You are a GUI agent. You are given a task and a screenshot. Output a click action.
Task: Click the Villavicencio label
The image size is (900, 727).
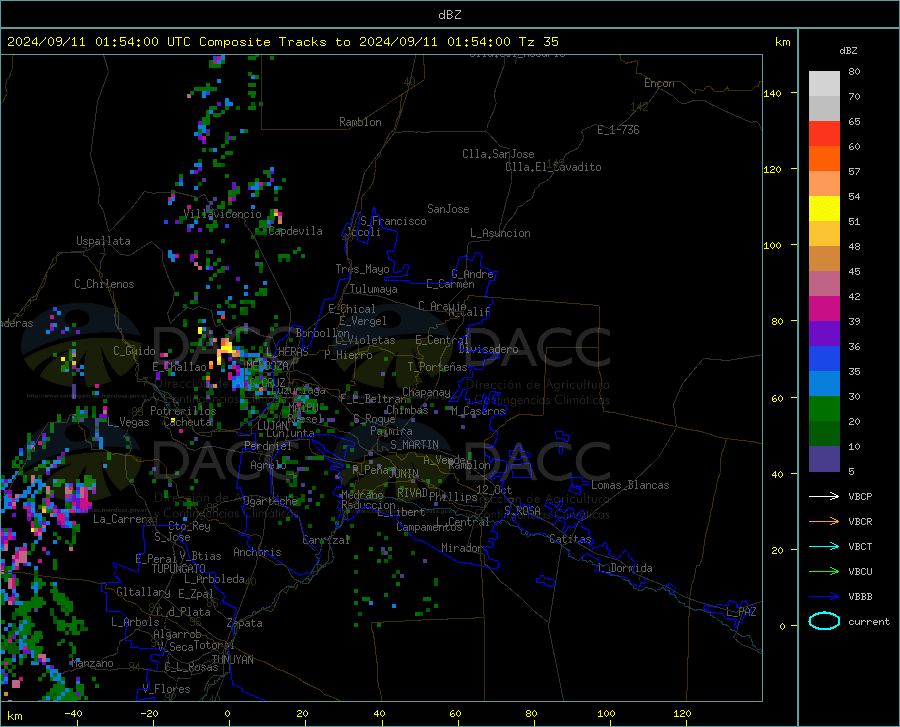coord(223,214)
